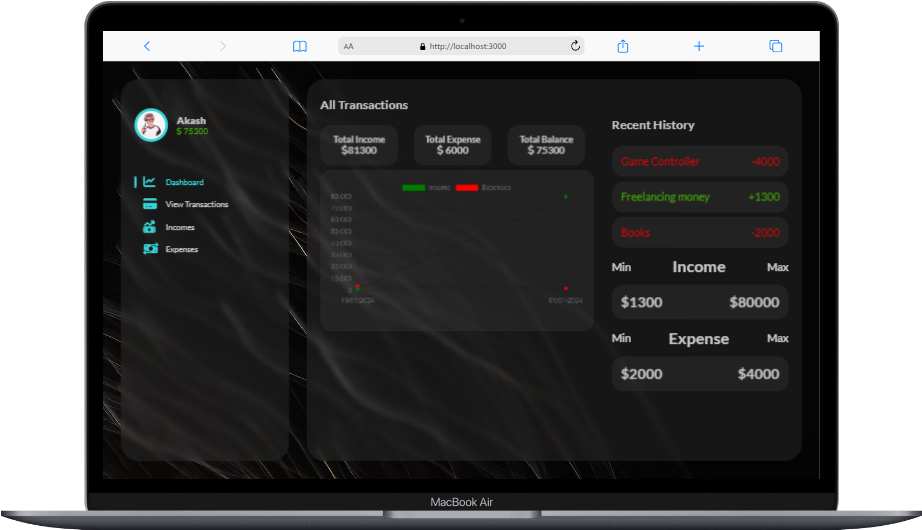
Task: Click the browser share icon
Action: 623,46
